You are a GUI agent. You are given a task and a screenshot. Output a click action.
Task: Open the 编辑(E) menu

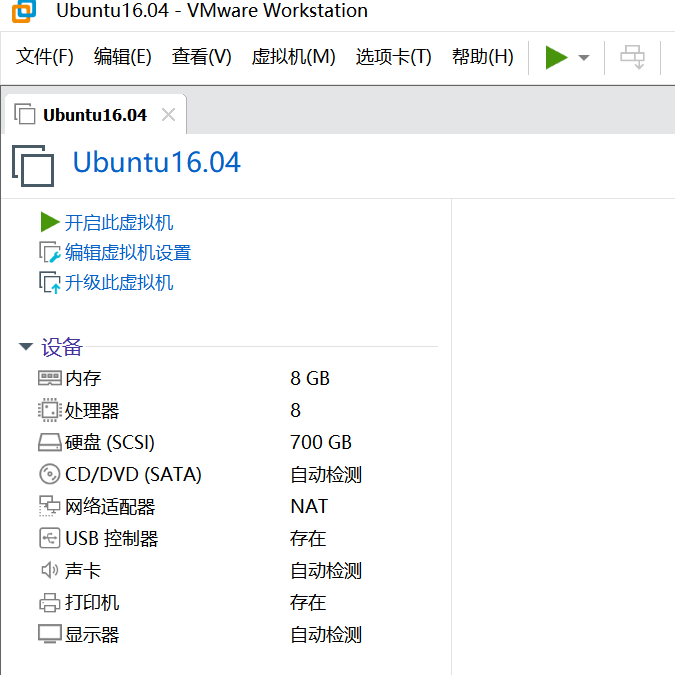123,57
